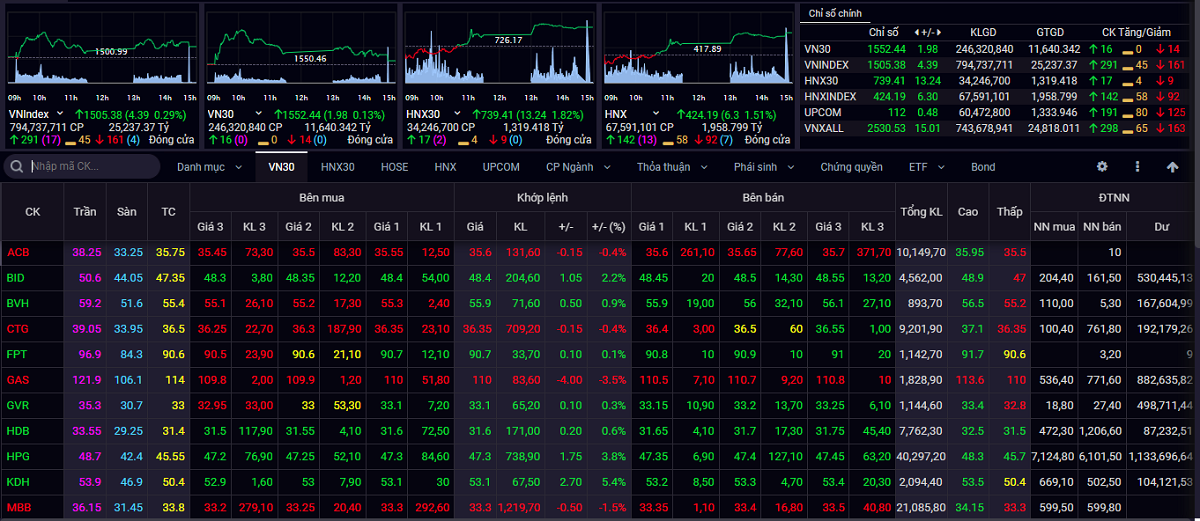This screenshot has height=521, width=1200.
Task: Expand the Phái sinh dropdown menu
Action: [x=763, y=167]
